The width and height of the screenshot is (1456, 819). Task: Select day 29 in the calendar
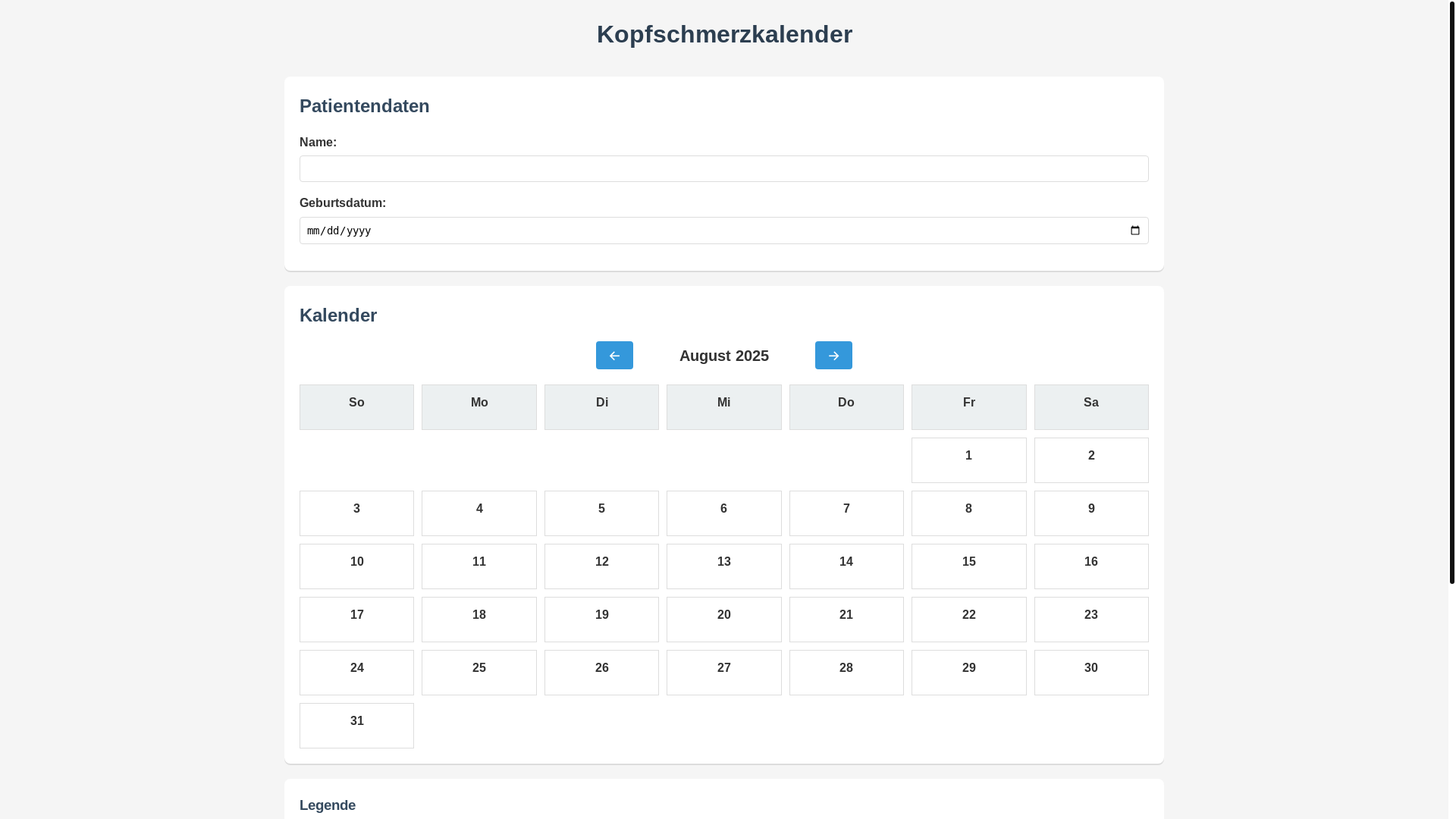coord(968,673)
